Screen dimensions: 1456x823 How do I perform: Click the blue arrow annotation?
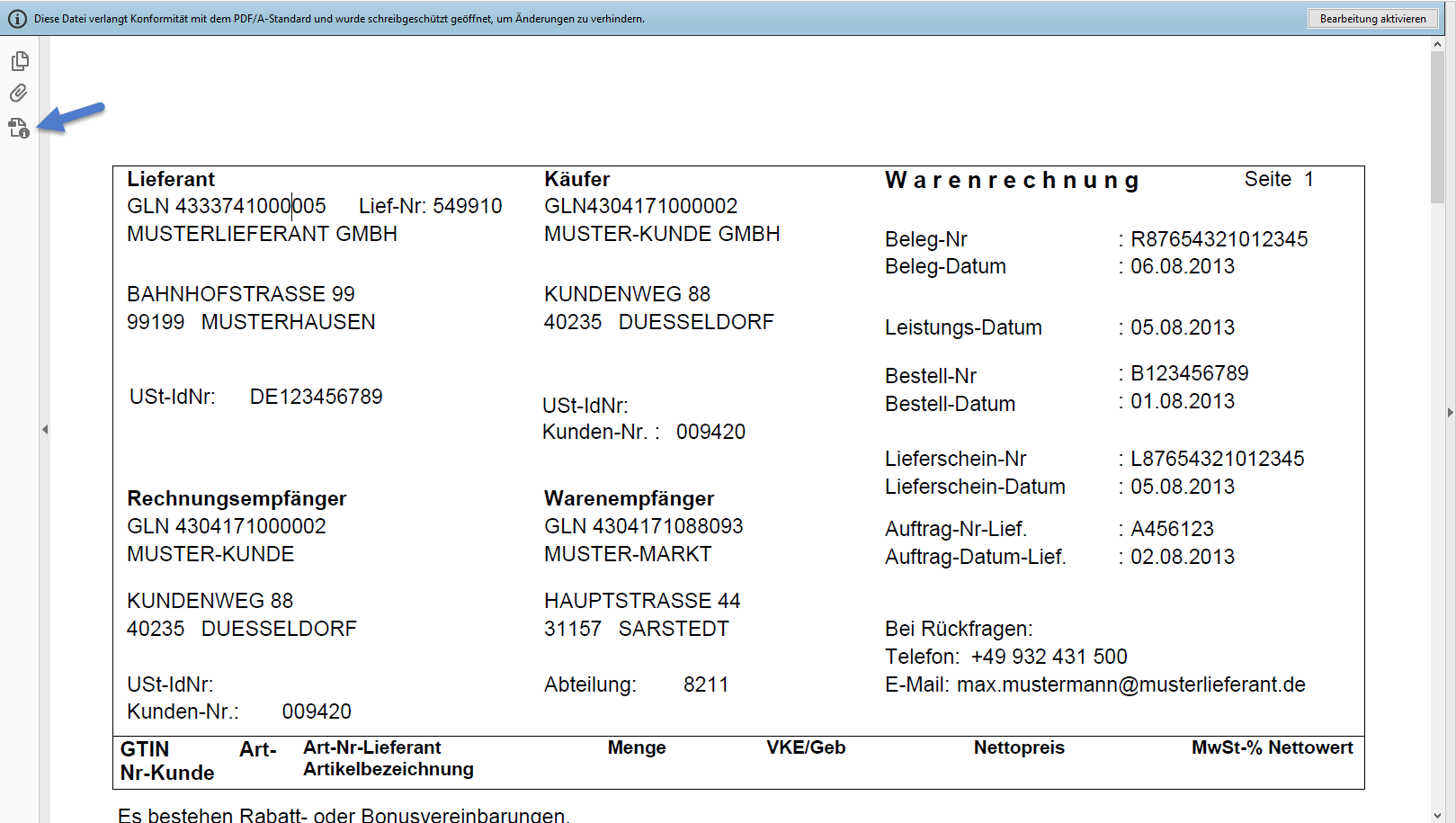pos(74,117)
